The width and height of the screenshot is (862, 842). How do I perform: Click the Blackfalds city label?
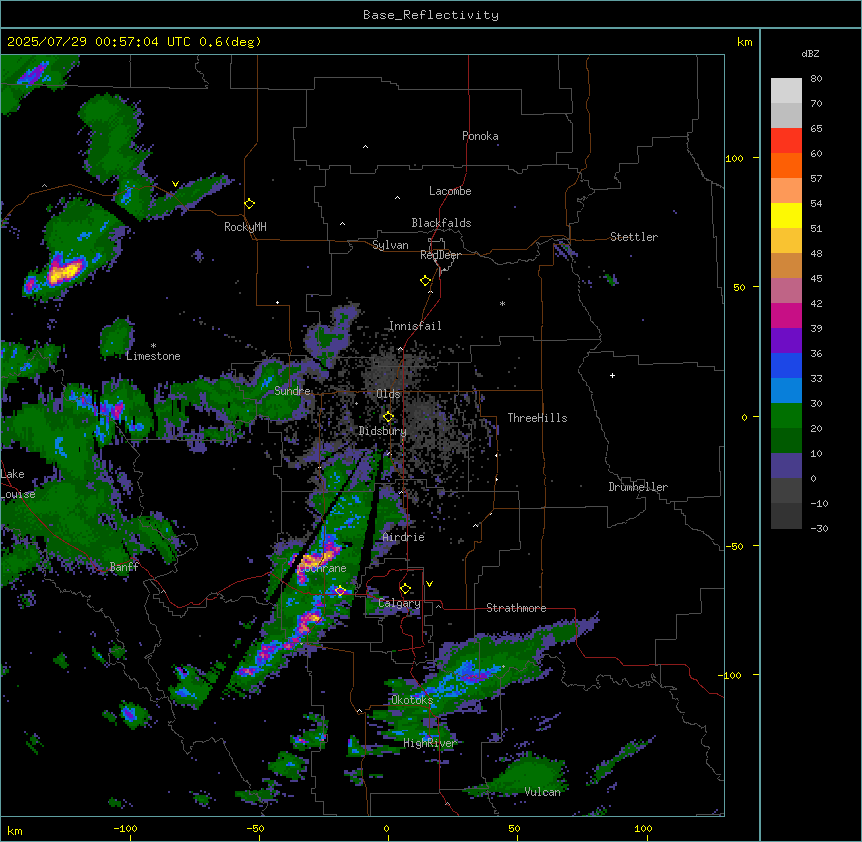441,223
